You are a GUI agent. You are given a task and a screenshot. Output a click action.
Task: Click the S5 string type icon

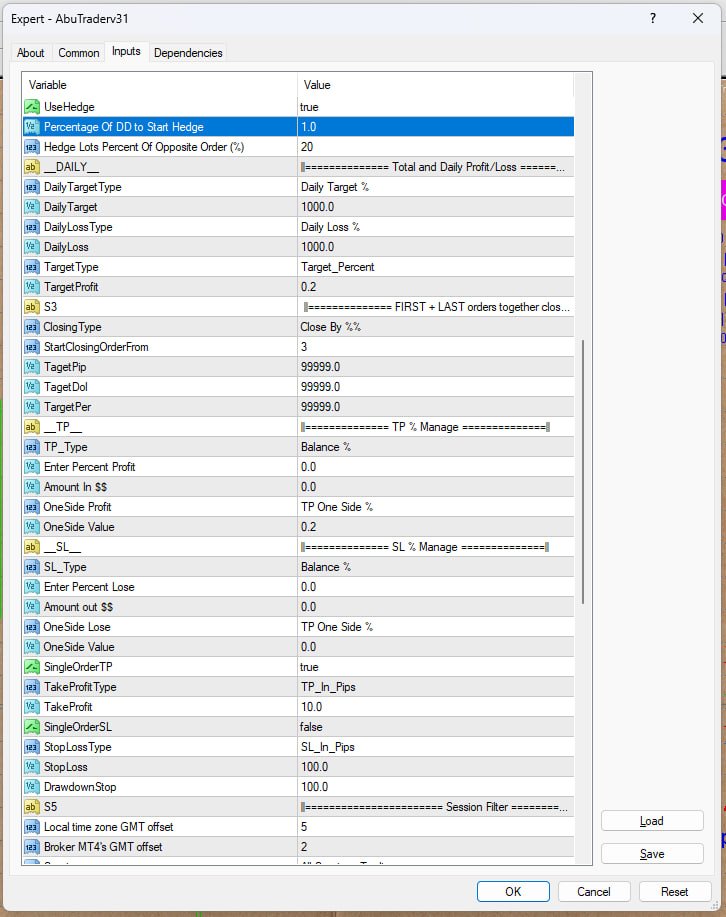(x=32, y=807)
